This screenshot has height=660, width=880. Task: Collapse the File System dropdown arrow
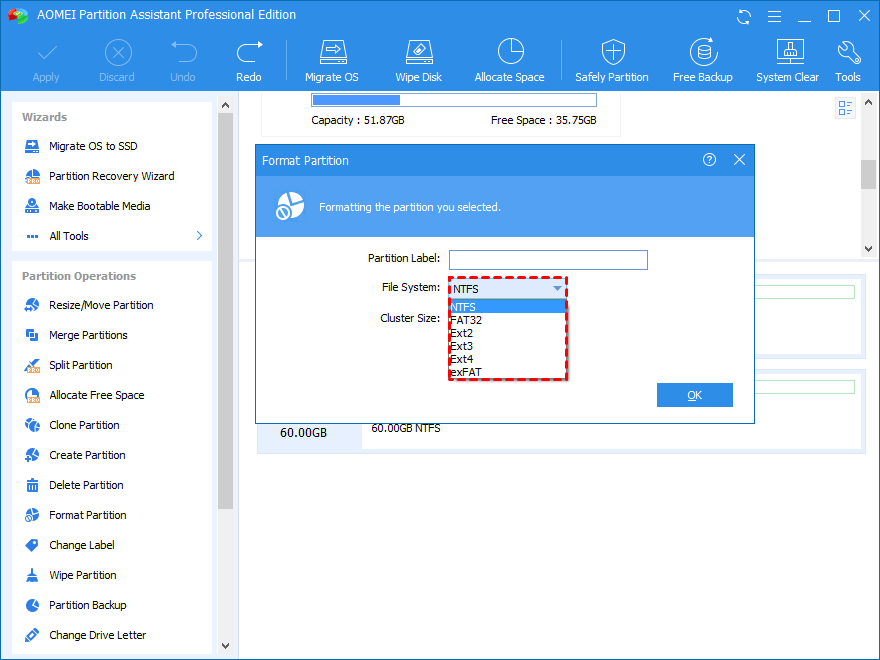coord(557,288)
